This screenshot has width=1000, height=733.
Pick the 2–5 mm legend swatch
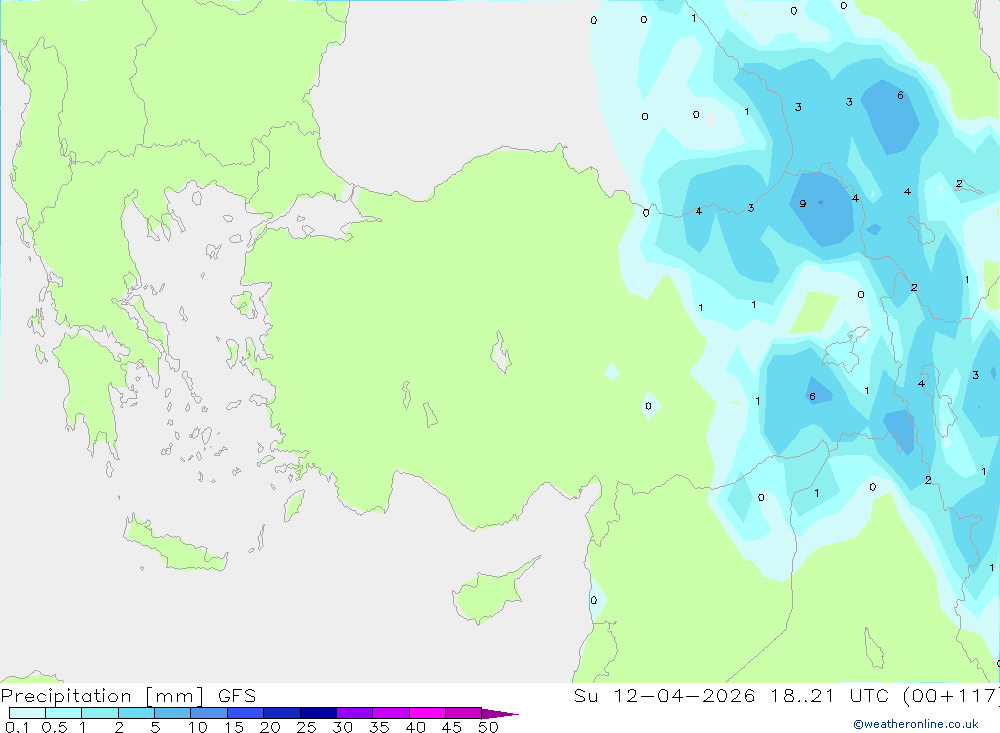(x=136, y=713)
